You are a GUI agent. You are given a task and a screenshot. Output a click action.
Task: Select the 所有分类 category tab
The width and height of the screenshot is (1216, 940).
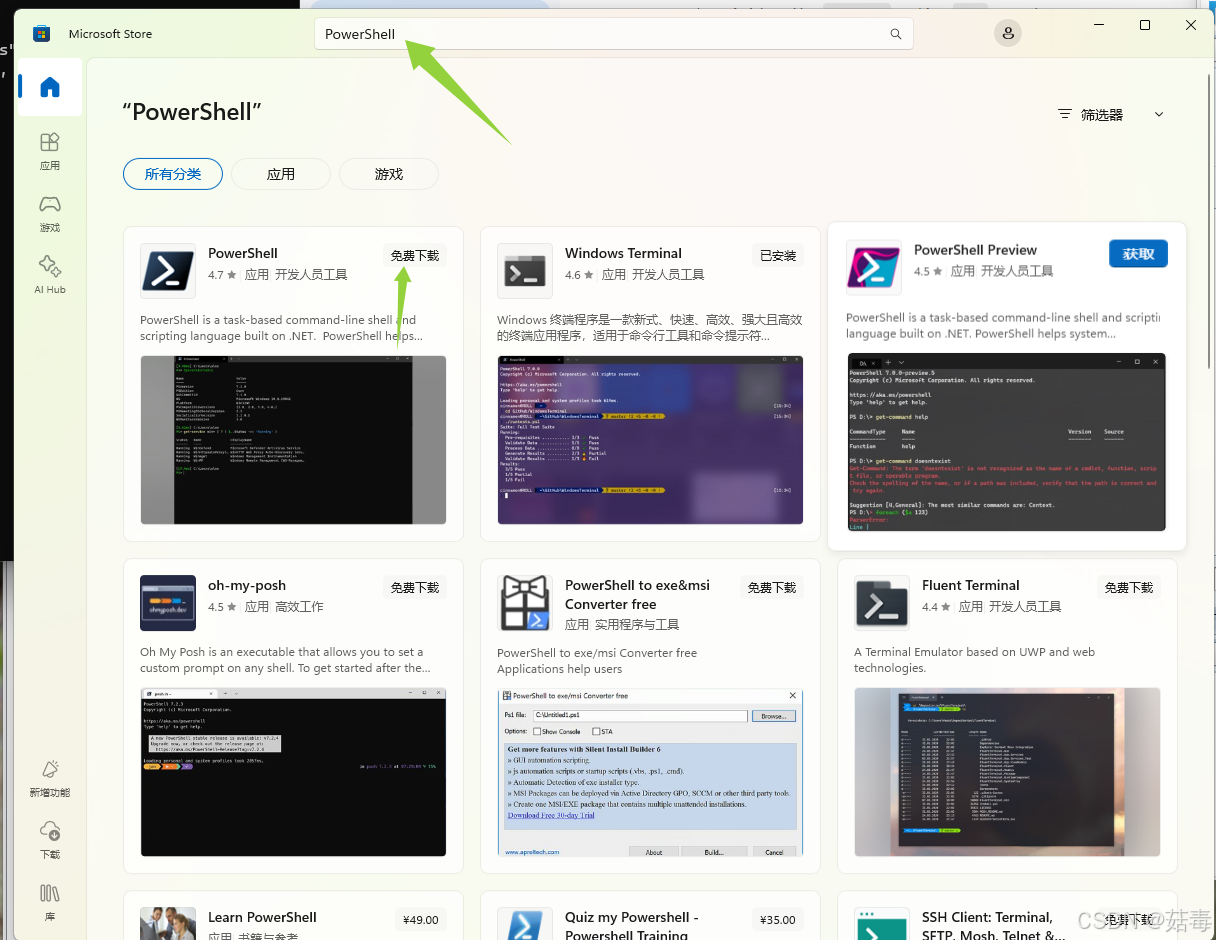click(x=173, y=174)
